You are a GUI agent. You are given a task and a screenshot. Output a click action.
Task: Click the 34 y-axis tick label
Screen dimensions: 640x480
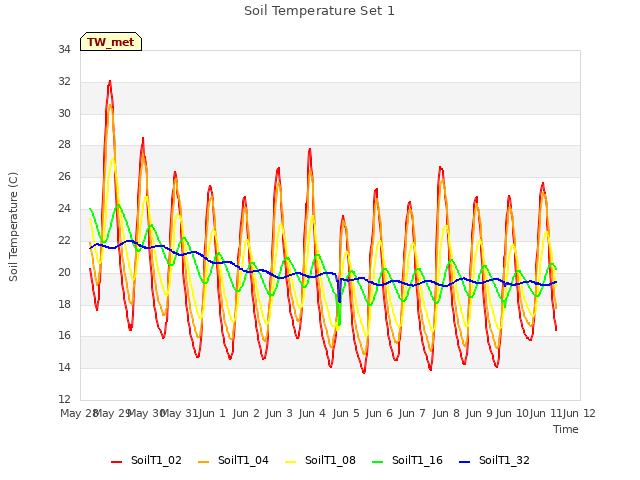tap(64, 50)
